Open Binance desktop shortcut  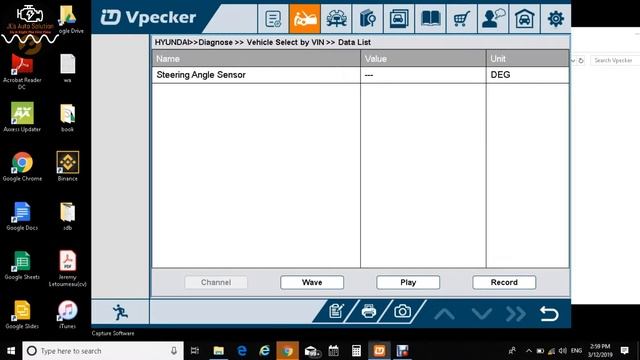tap(67, 167)
